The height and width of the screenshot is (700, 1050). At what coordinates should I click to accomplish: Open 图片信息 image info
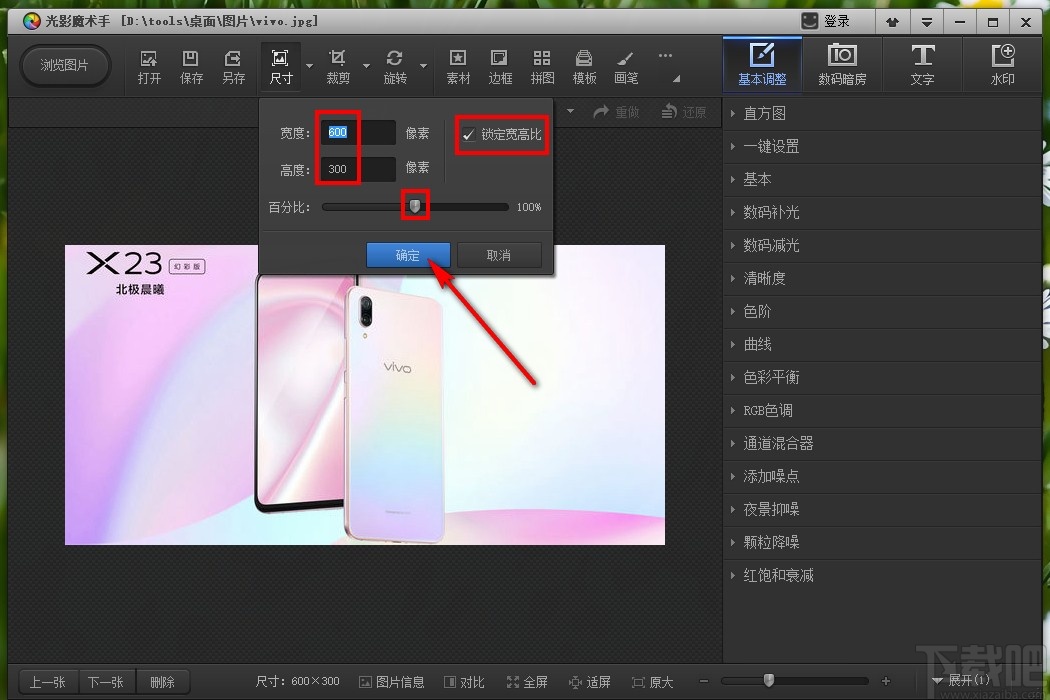click(x=392, y=682)
